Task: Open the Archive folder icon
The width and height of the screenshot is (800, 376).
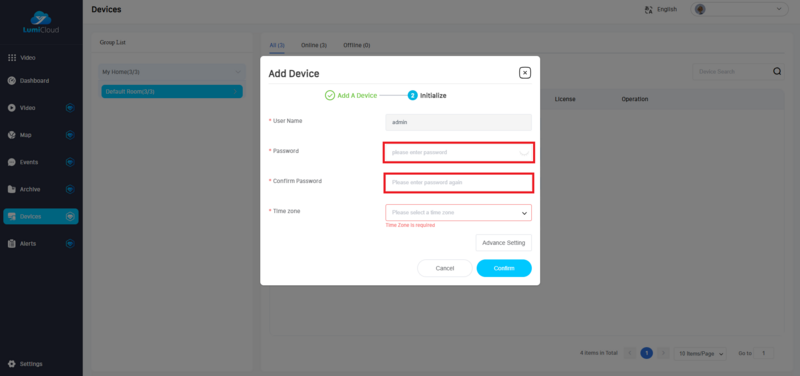Action: pos(12,189)
